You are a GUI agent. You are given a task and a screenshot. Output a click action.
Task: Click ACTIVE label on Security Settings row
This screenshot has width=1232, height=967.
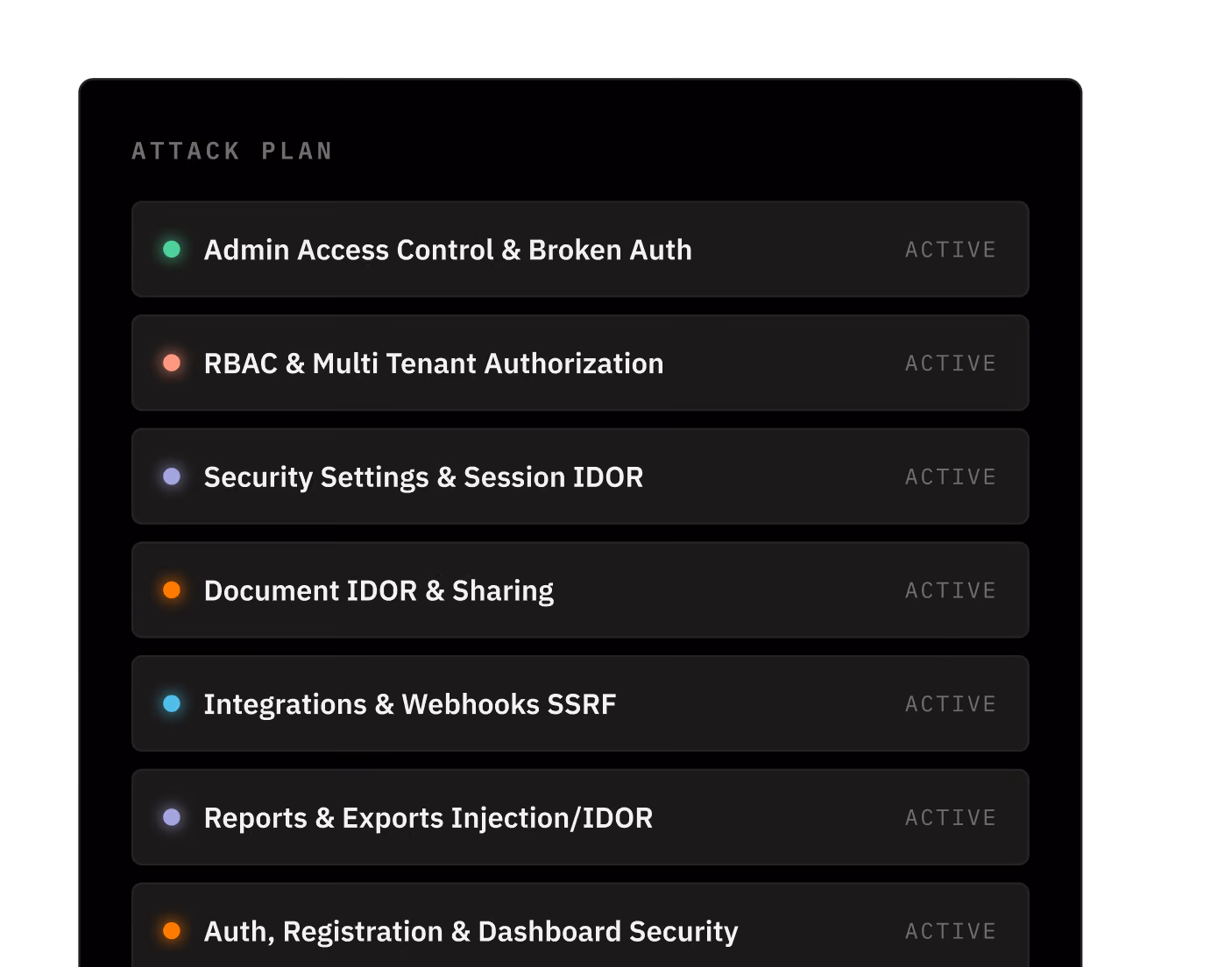951,476
